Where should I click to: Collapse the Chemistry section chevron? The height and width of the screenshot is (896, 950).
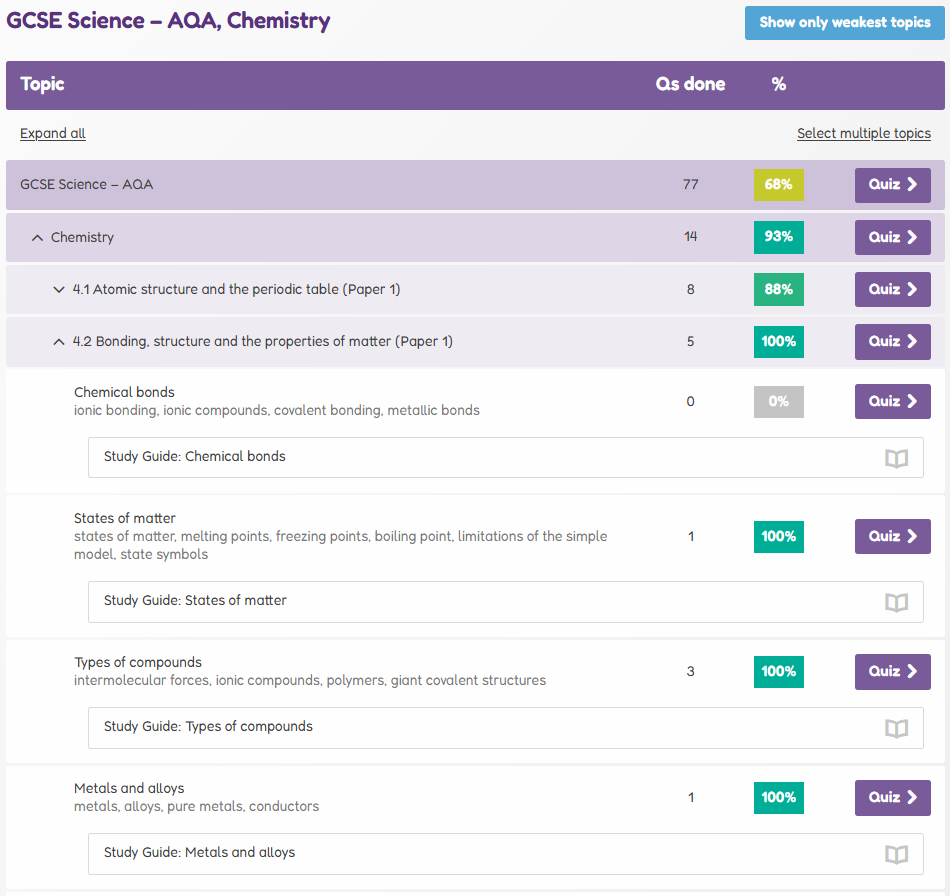click(38, 237)
